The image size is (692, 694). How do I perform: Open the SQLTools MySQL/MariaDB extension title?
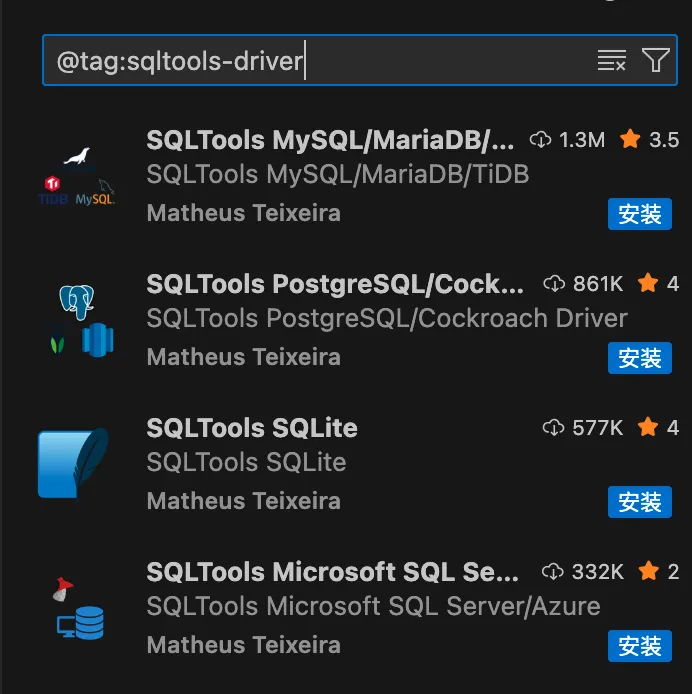tap(330, 140)
